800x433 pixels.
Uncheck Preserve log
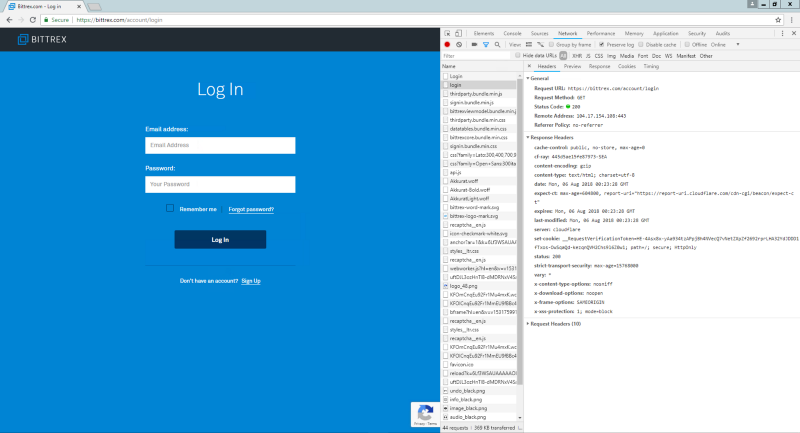[602, 45]
